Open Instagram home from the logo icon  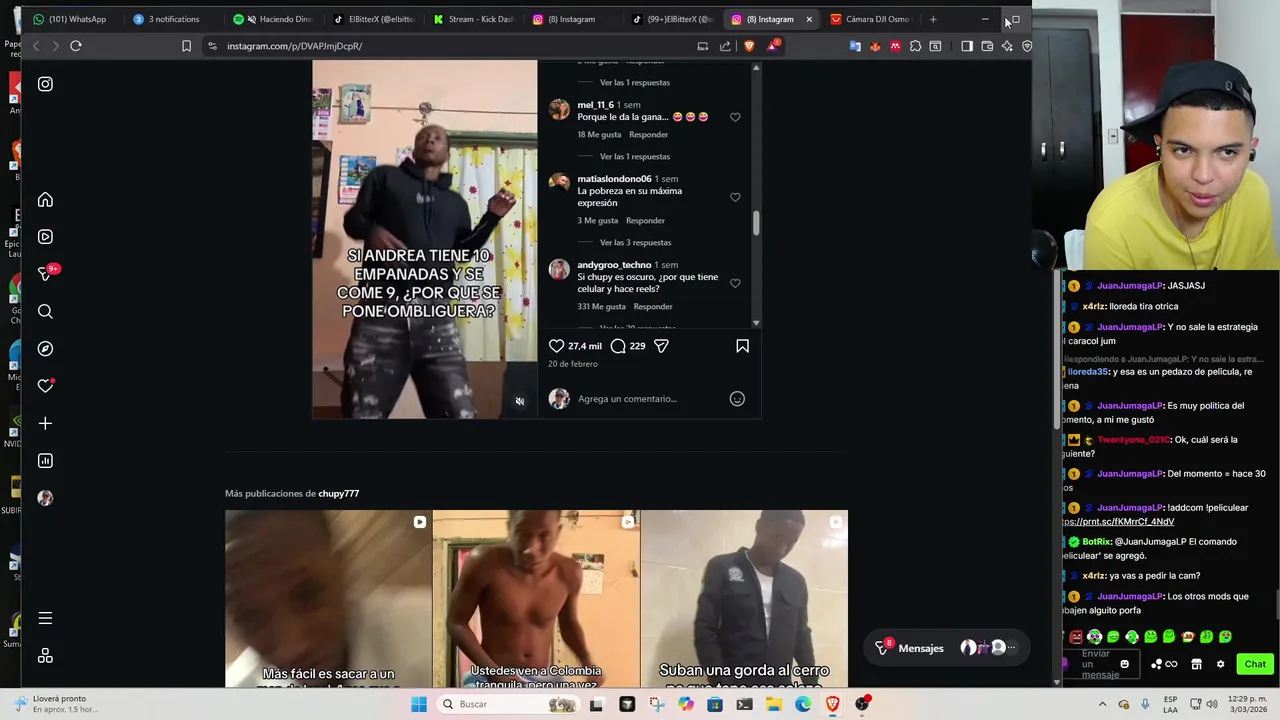45,84
